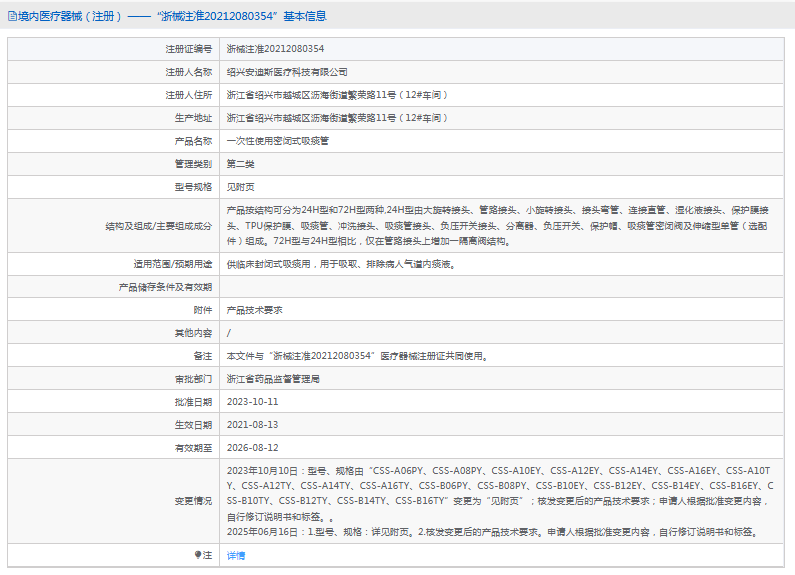The width and height of the screenshot is (795, 575).
Task: Click the 管理类别 label
Action: 193,164
